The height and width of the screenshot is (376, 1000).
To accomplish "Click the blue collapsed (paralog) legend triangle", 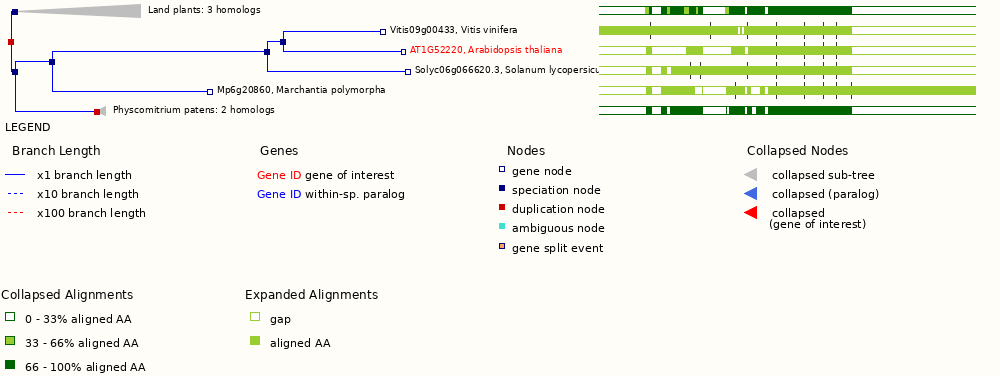I will (751, 194).
